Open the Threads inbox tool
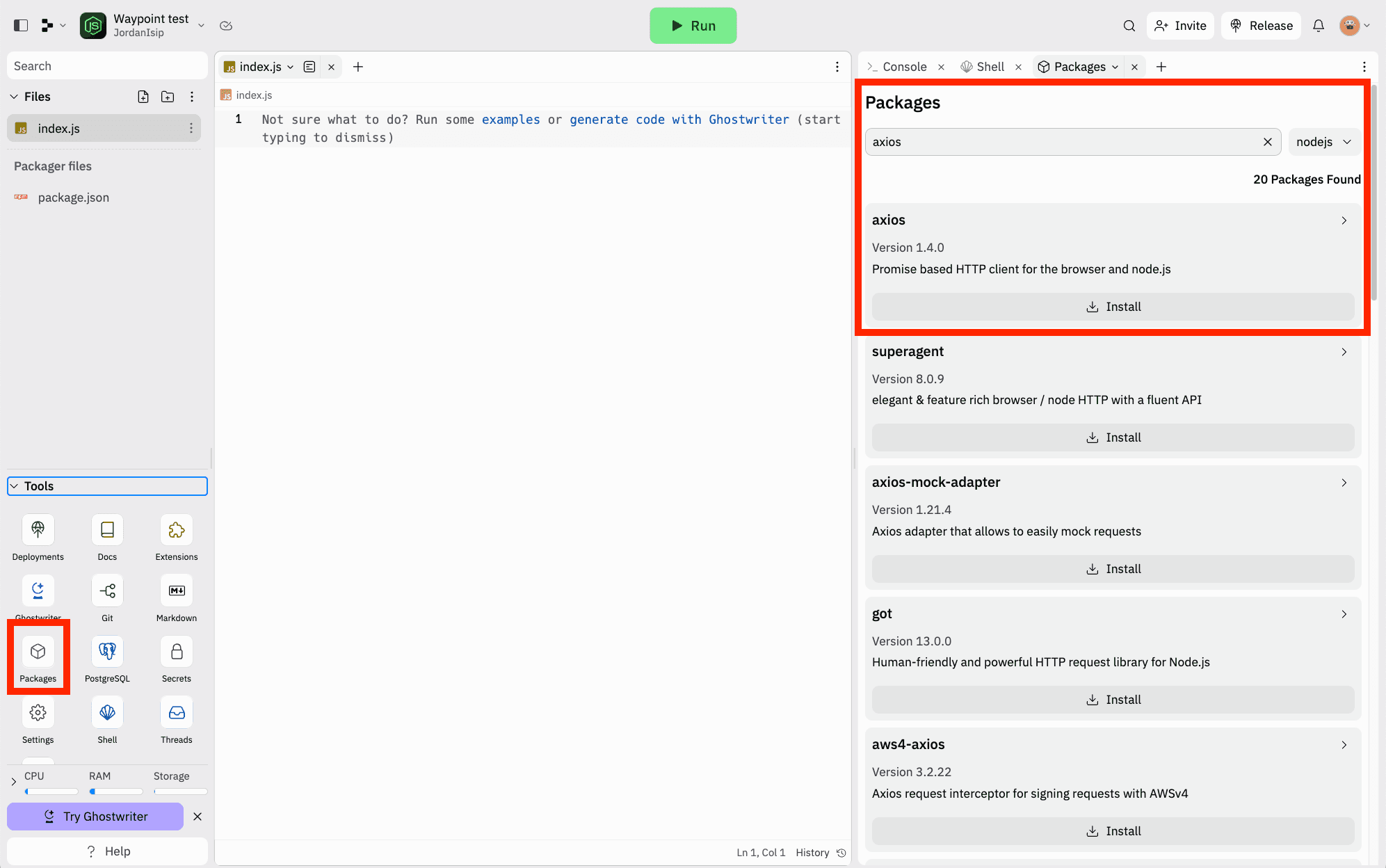Screen dimensions: 1386x868 [x=177, y=713]
